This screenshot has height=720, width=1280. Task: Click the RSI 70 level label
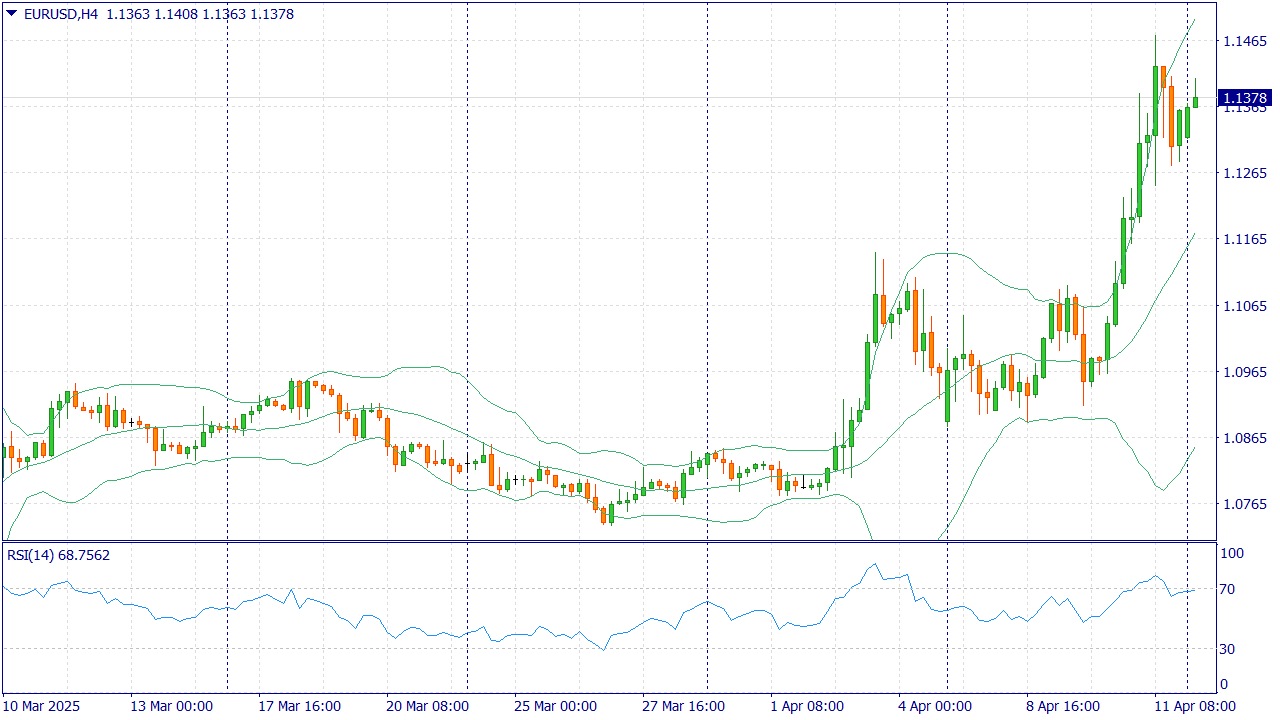click(1229, 589)
